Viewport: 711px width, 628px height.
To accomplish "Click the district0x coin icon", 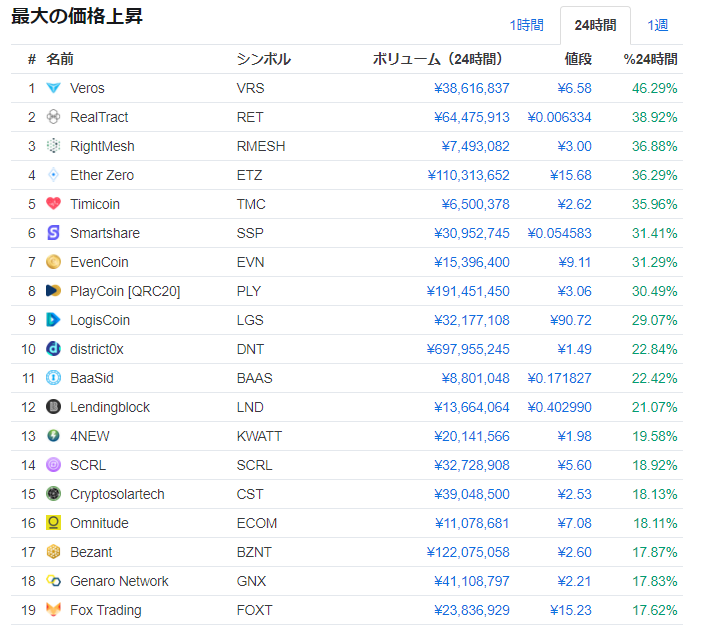I will 53,349.
